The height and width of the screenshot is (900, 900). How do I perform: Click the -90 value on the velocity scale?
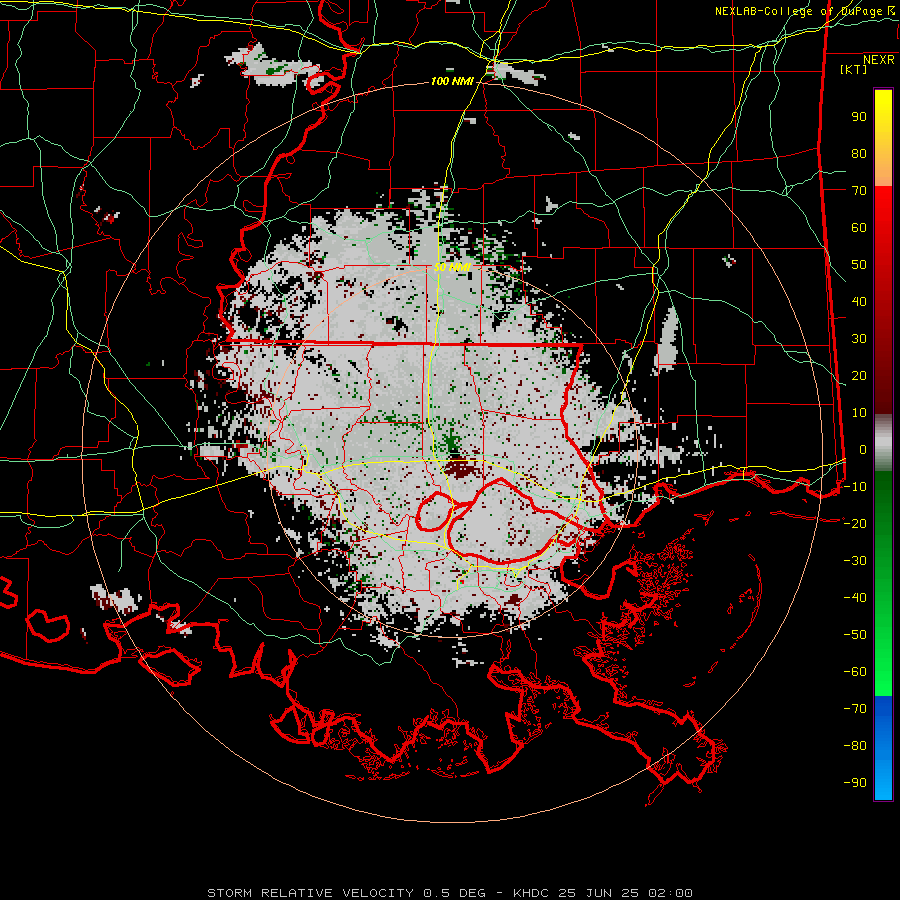tap(855, 783)
